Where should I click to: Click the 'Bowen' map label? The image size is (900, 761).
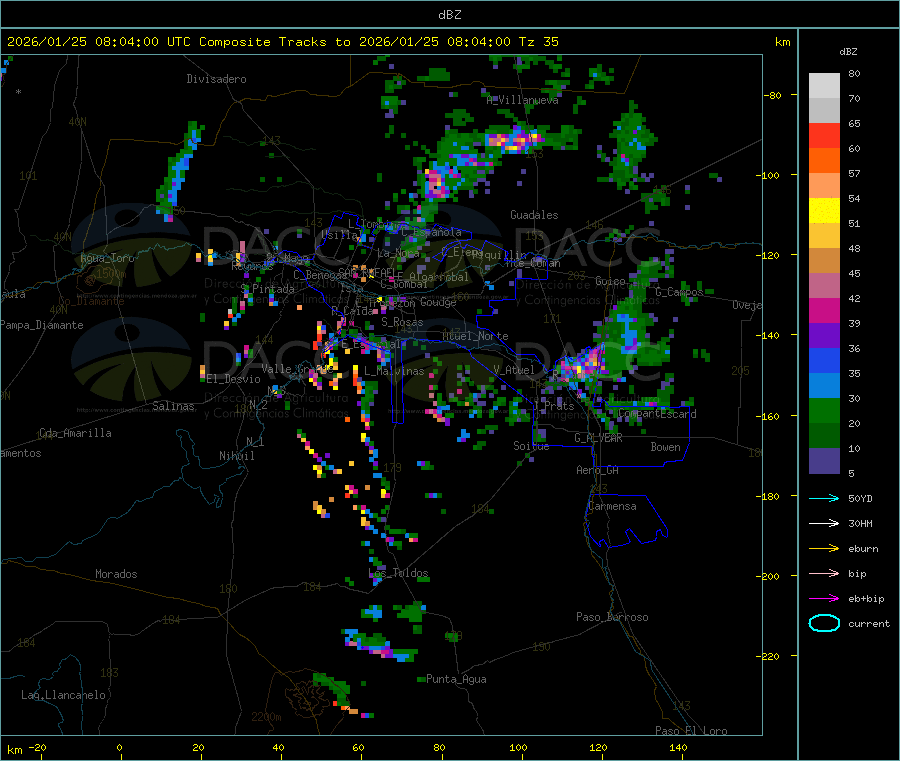[665, 447]
